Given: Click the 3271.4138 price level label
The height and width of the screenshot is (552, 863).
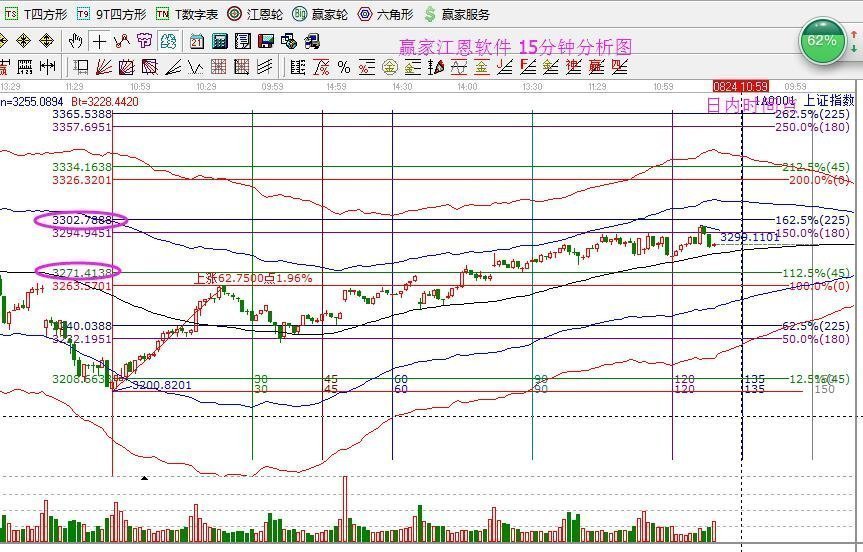Looking at the screenshot, I should point(82,272).
